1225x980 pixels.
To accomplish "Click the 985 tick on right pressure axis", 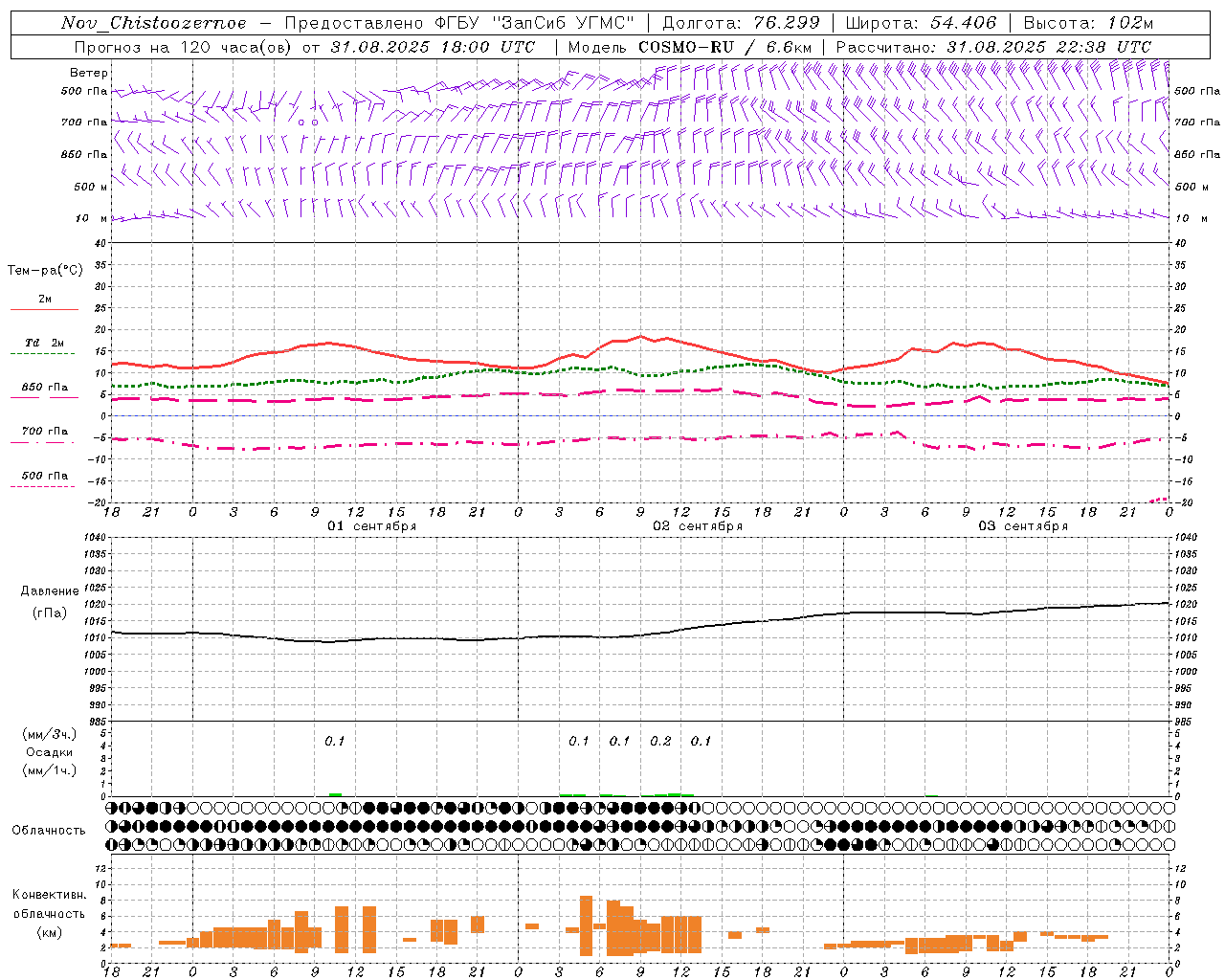I will 1186,722.
